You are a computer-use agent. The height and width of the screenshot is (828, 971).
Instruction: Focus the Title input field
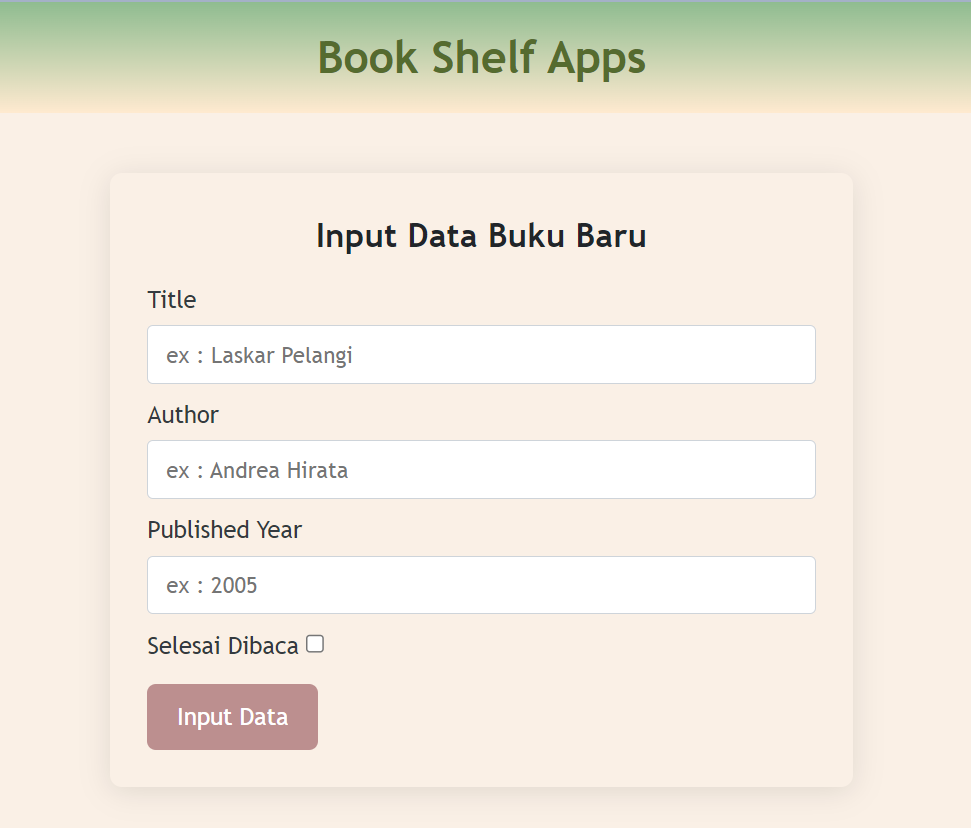[x=481, y=354]
